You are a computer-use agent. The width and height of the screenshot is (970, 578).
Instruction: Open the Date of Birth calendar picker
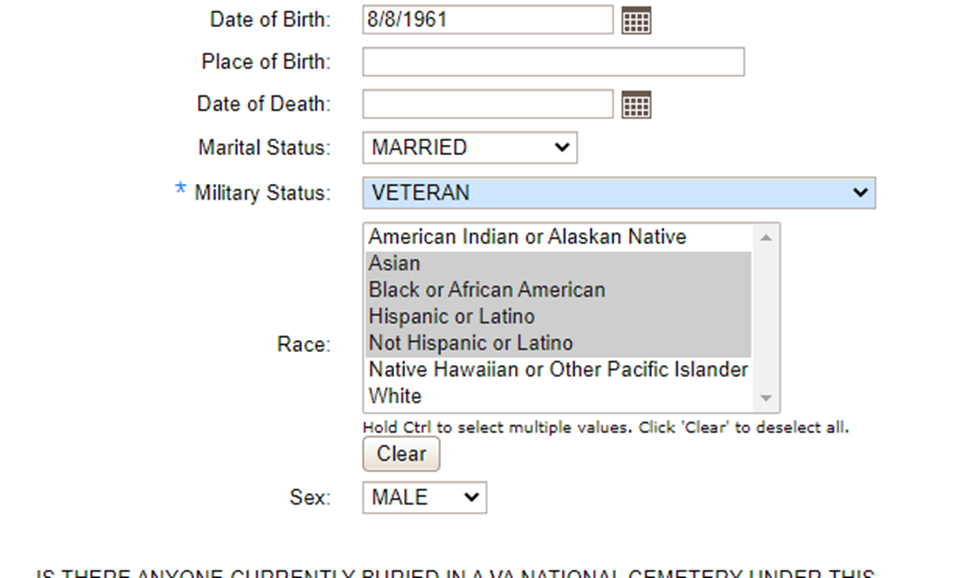636,20
